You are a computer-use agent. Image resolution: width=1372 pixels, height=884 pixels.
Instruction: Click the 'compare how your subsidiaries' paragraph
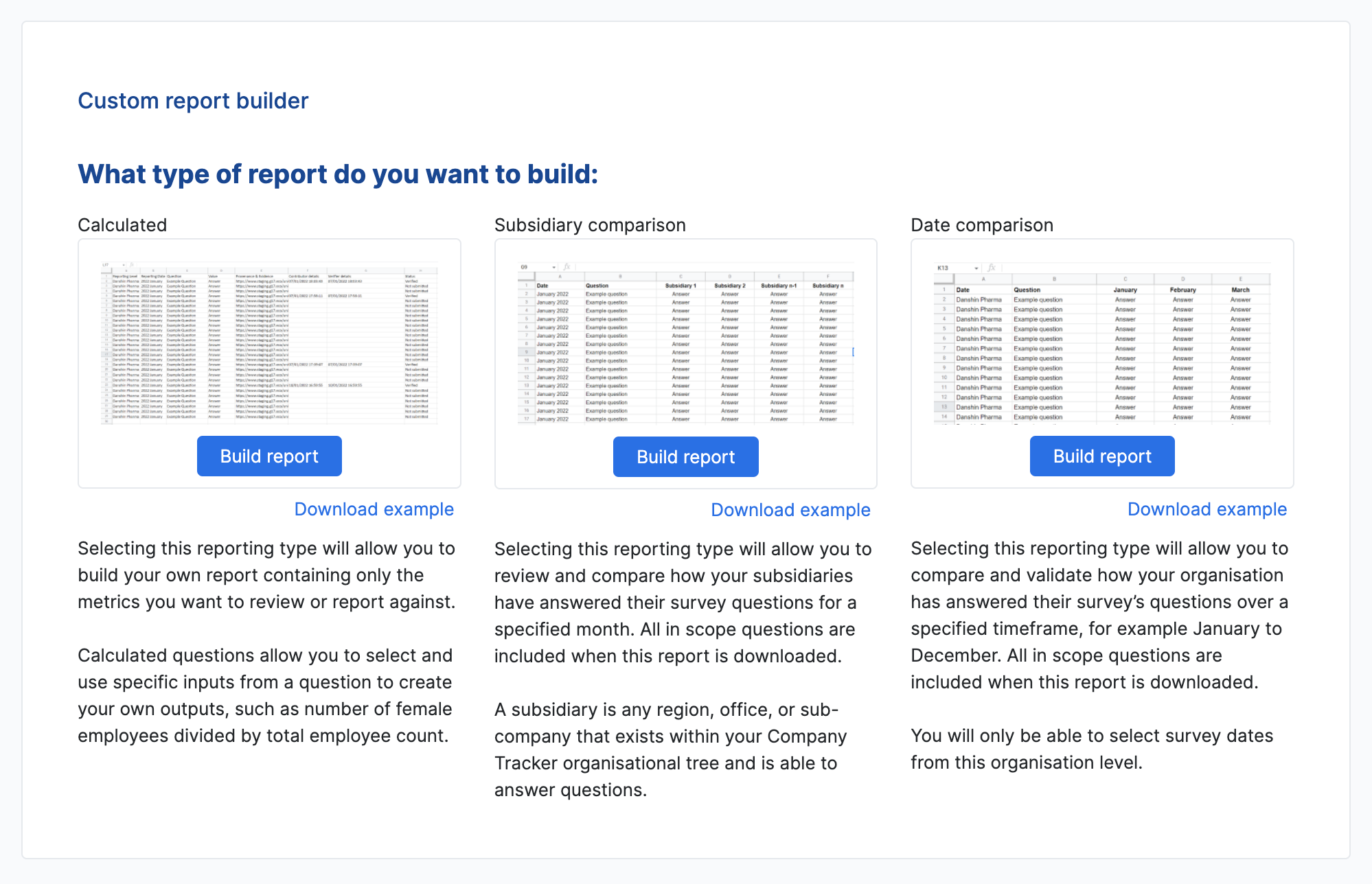coord(683,603)
